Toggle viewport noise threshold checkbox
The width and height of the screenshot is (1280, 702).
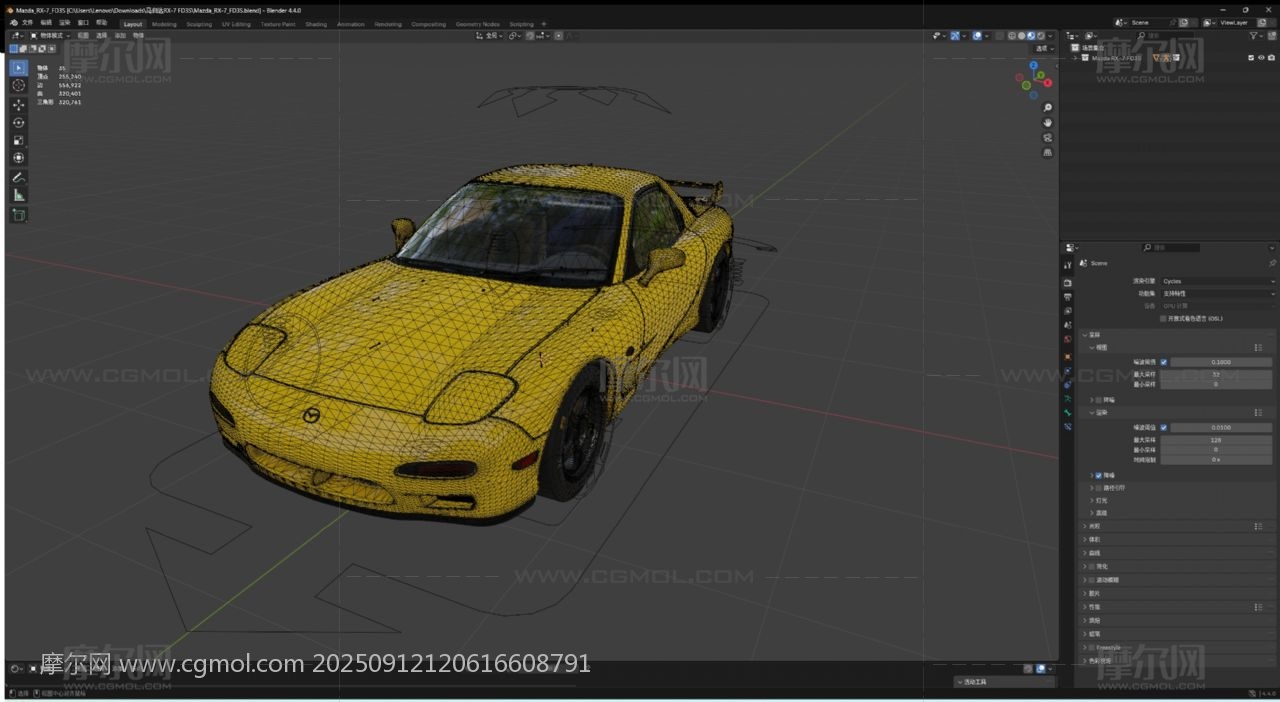[1164, 362]
